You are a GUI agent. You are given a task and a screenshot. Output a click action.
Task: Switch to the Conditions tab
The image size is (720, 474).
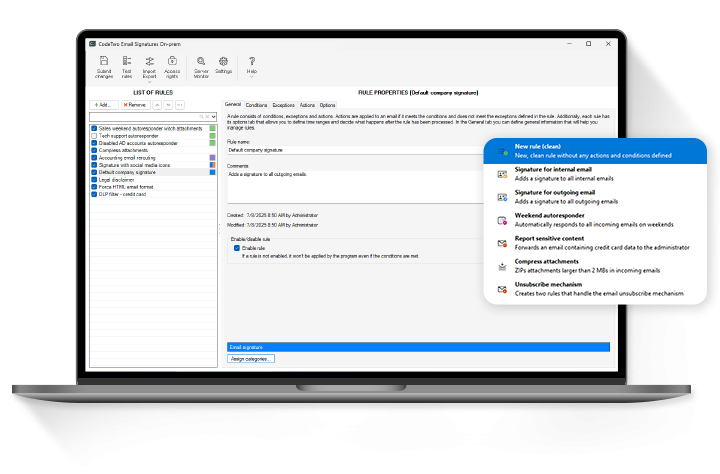click(x=256, y=105)
